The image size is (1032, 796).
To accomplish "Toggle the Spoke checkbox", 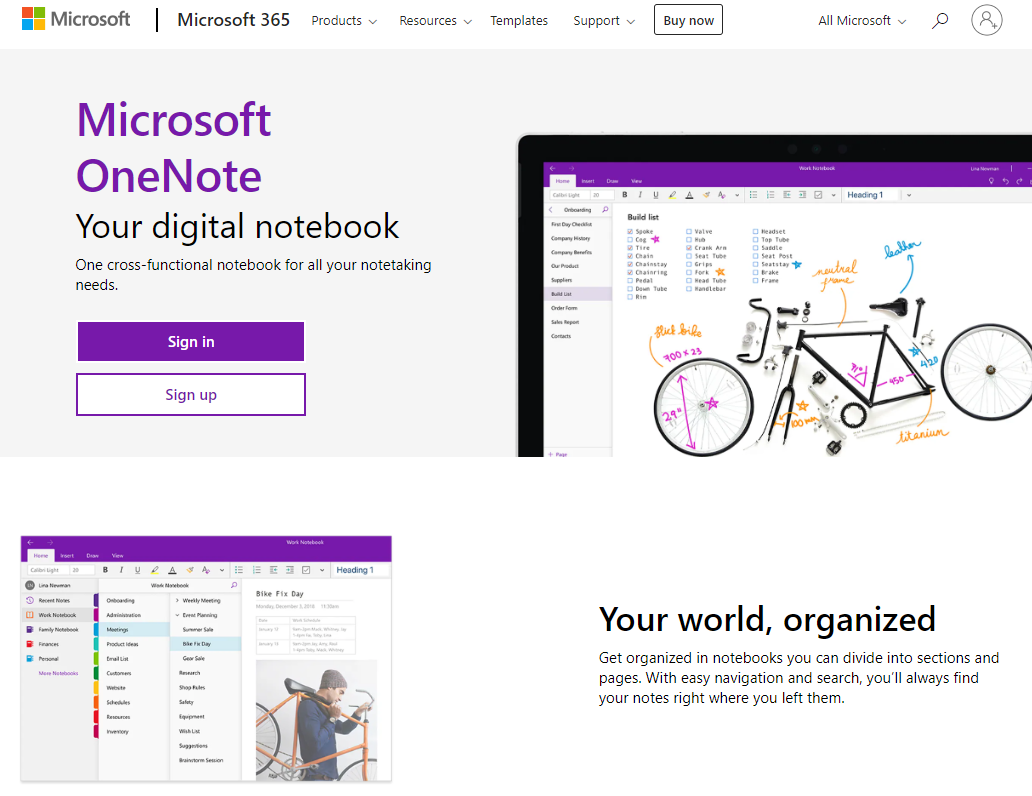I will coord(630,232).
